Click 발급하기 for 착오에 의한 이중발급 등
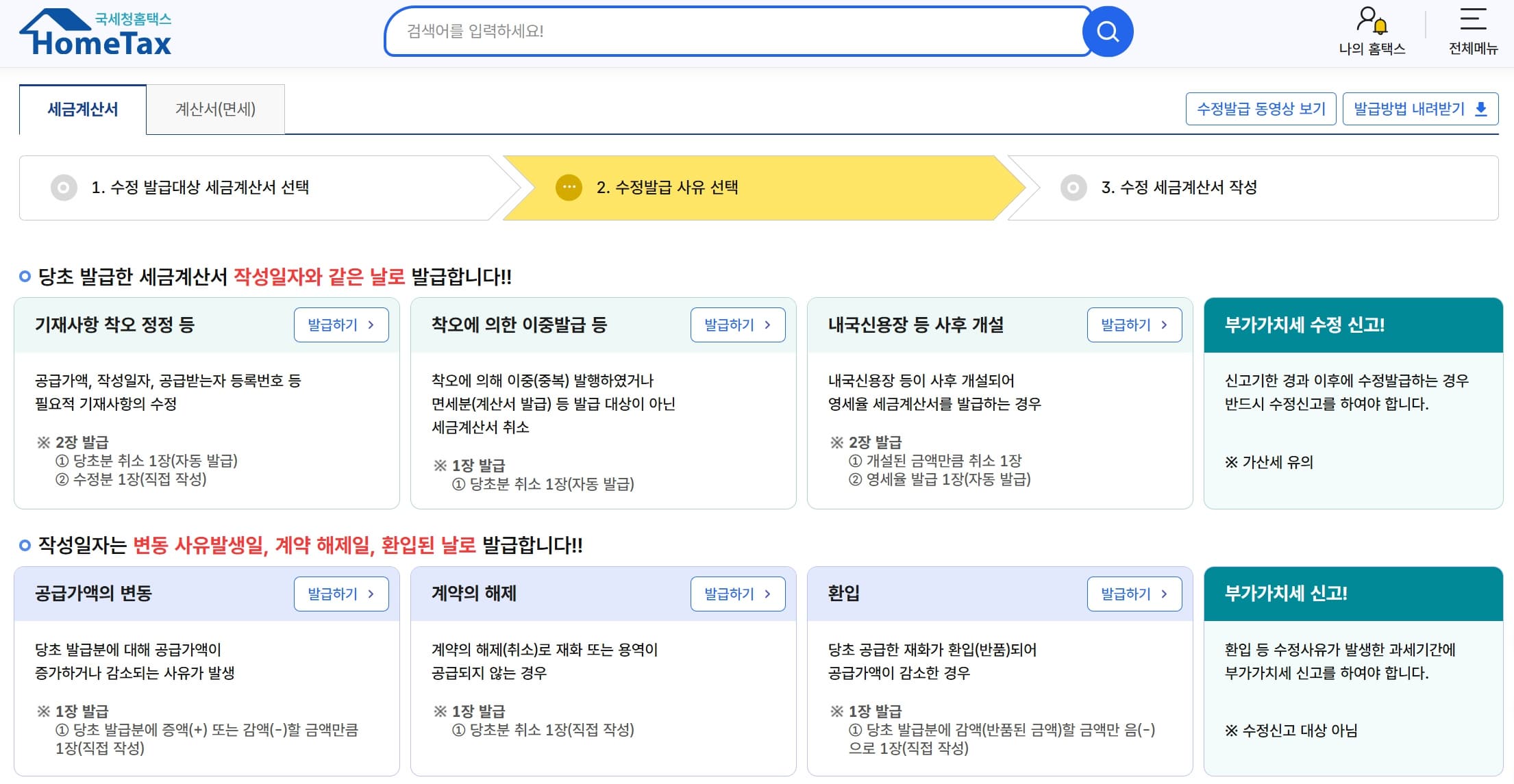 (737, 325)
